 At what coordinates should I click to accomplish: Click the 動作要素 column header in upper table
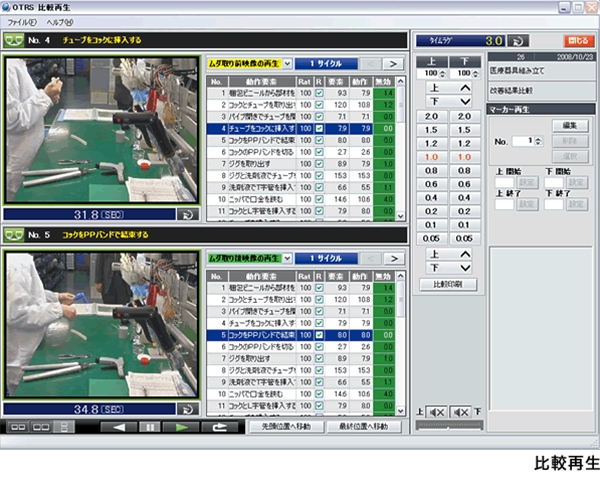(262, 82)
